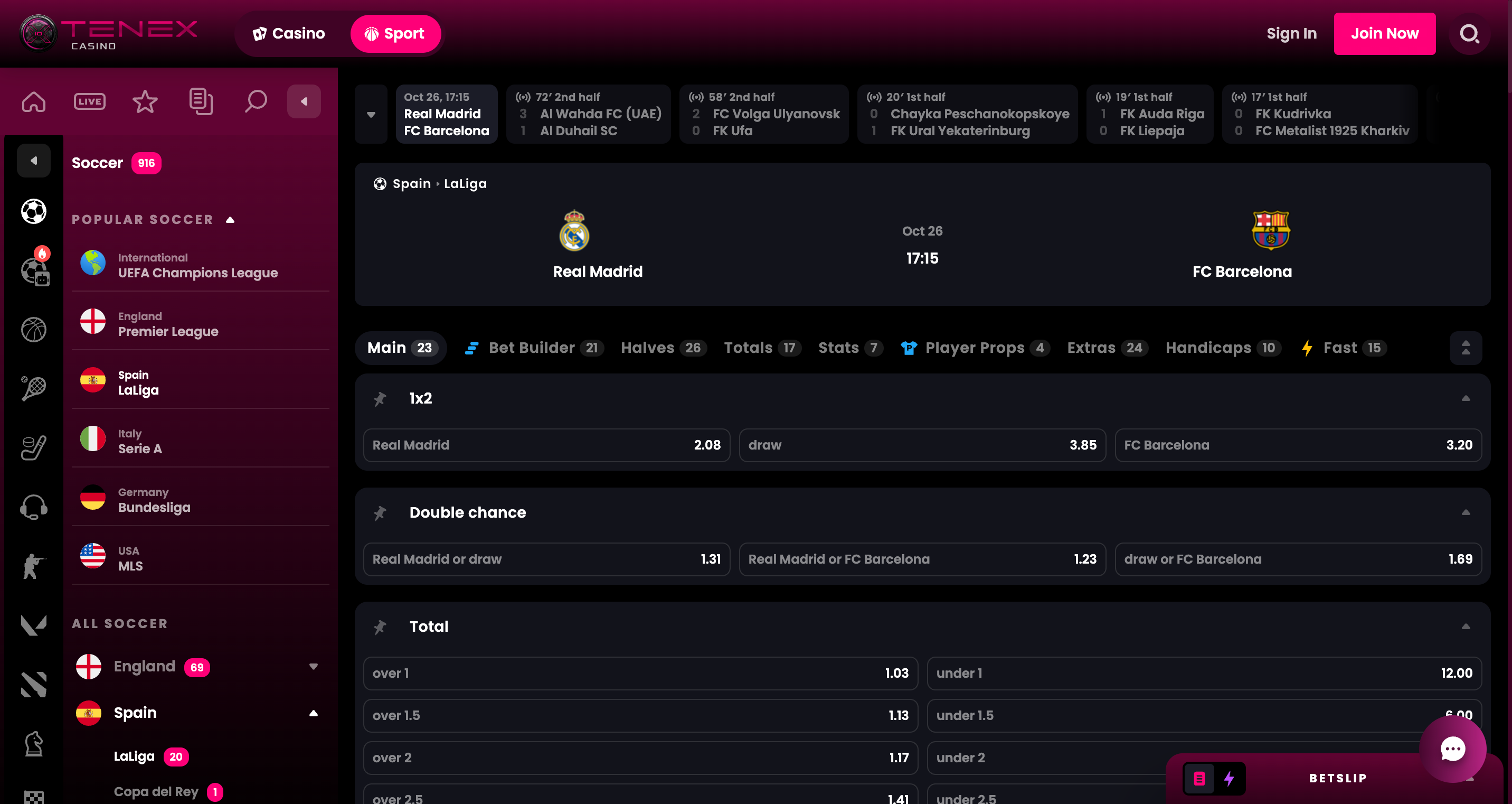Open the Al Wahda FC vs Al Duhail live card

click(x=588, y=114)
